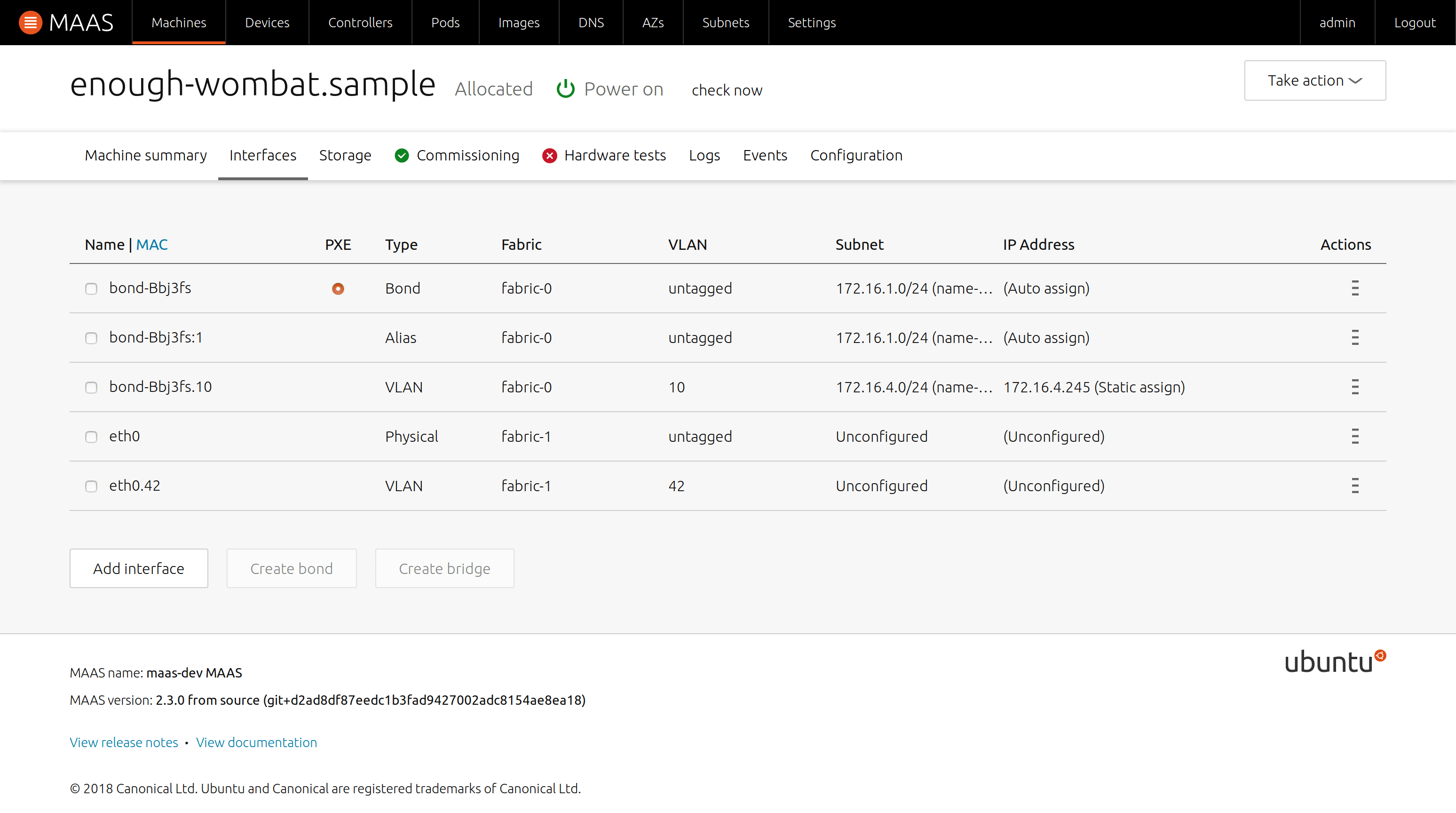Select the eth0 interface checkbox
Viewport: 1456px width, 813px height.
coord(91,437)
